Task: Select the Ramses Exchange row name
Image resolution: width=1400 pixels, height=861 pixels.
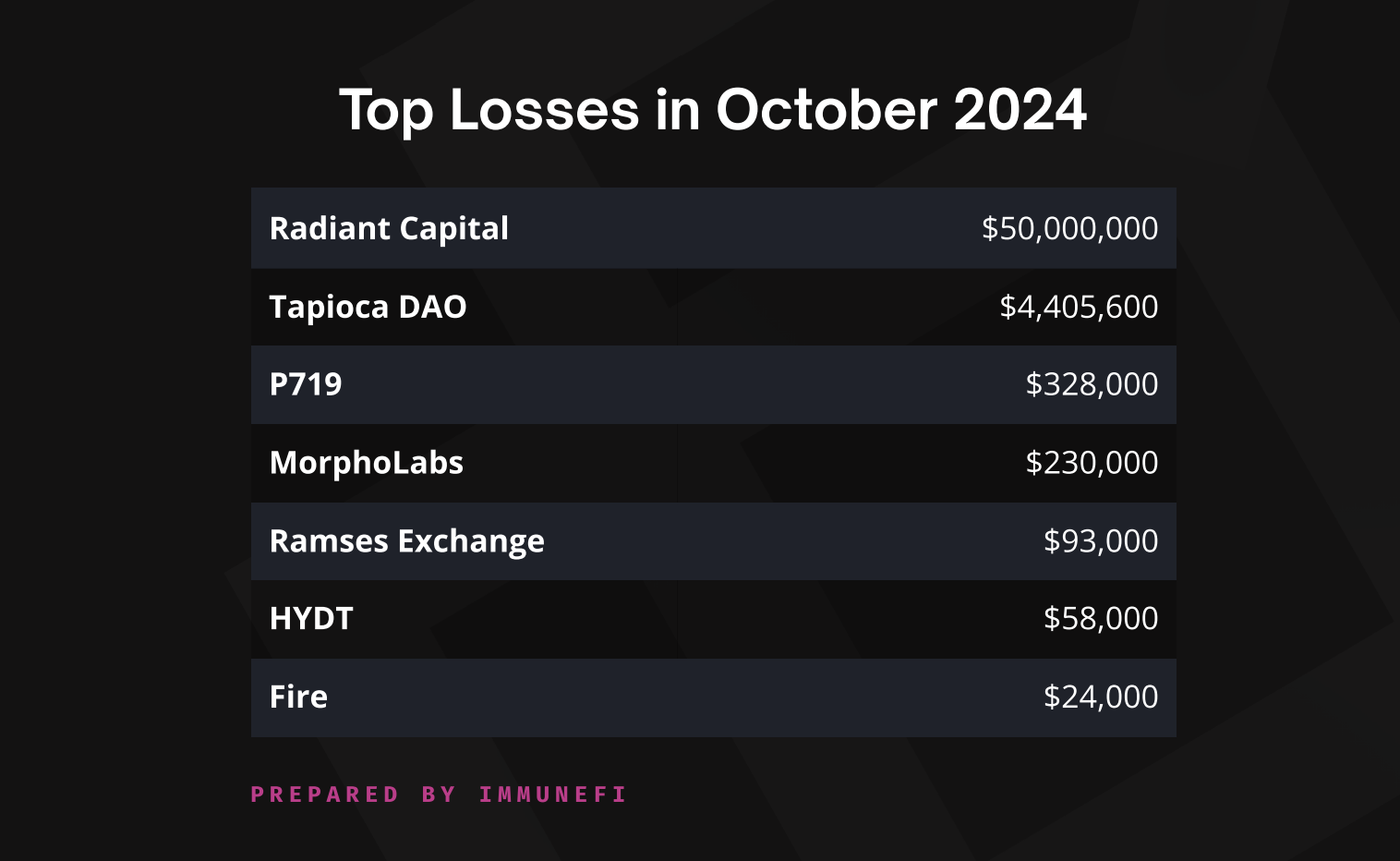Action: [407, 541]
